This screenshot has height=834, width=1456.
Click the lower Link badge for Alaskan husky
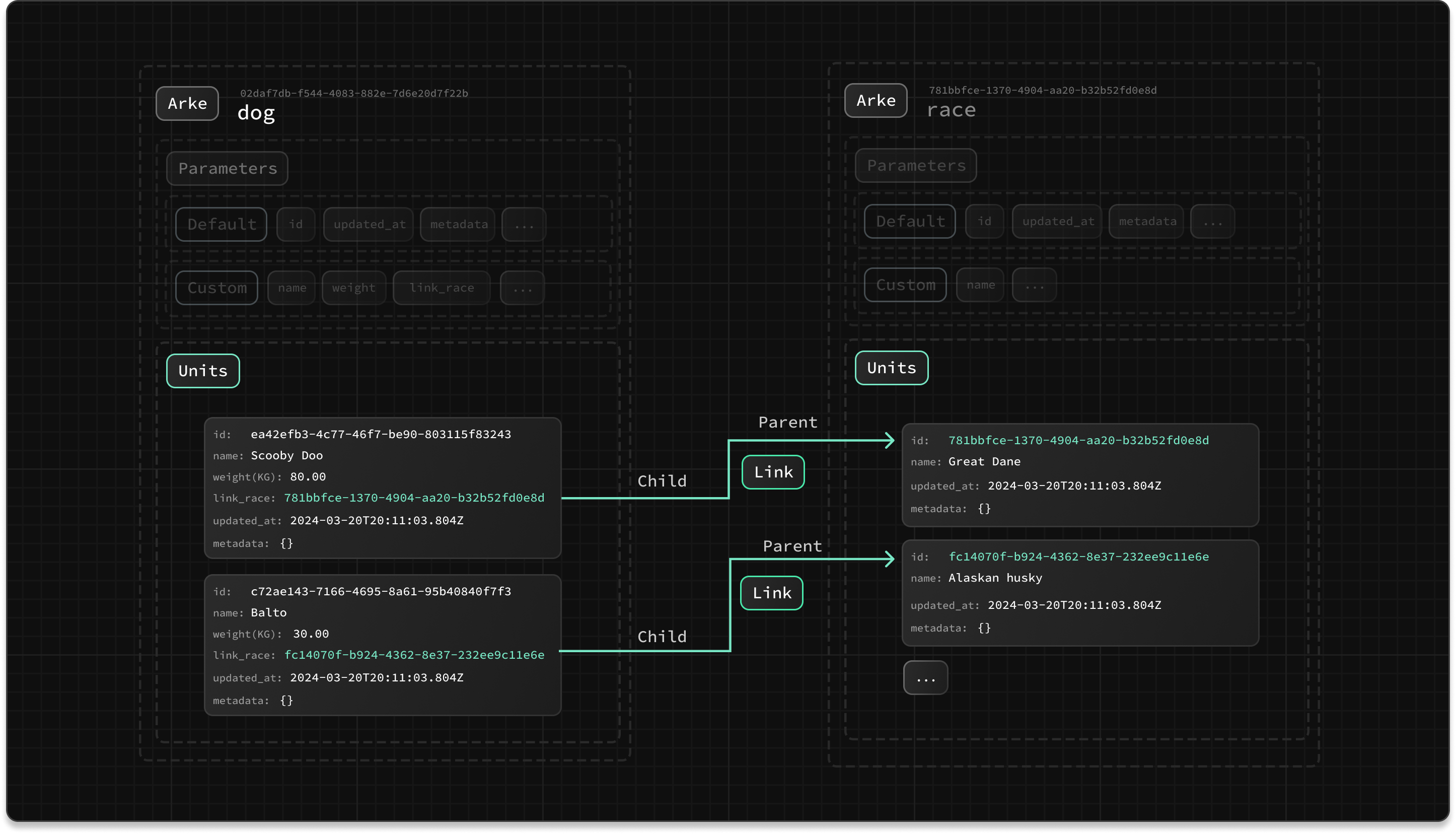click(771, 593)
